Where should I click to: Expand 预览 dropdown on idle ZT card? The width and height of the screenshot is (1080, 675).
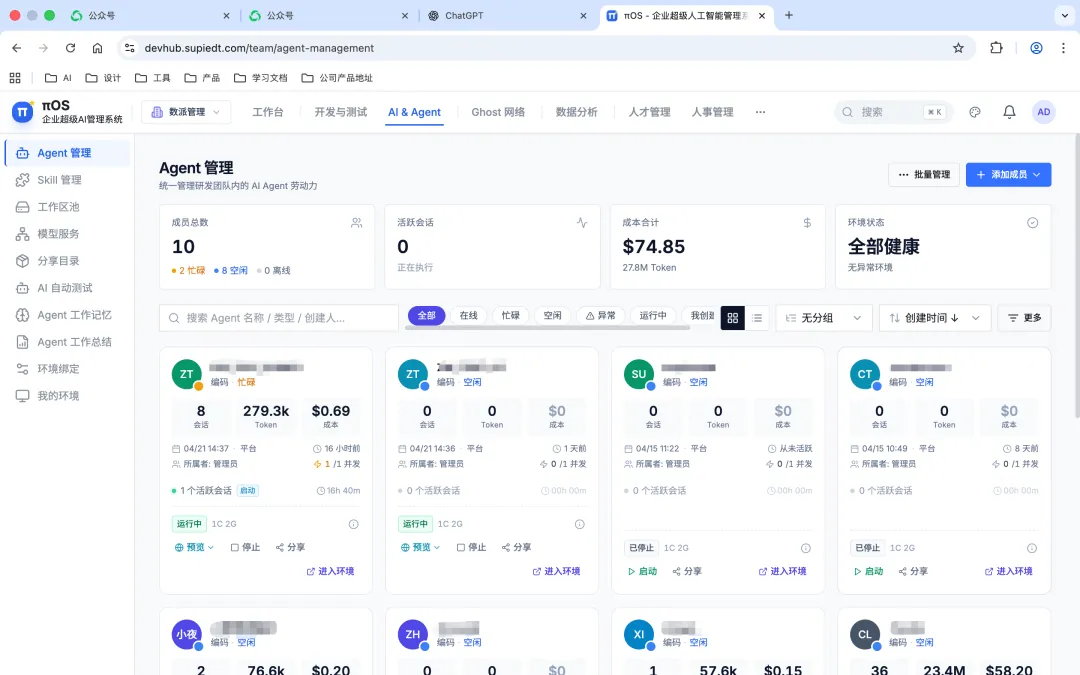(x=420, y=547)
